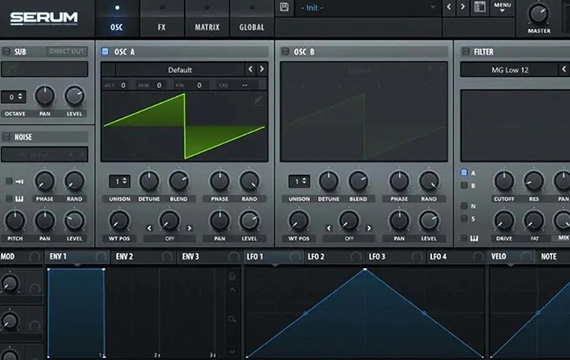Image resolution: width=570 pixels, height=360 pixels.
Task: Select previous warp mode in OSC B
Action: (x=329, y=228)
